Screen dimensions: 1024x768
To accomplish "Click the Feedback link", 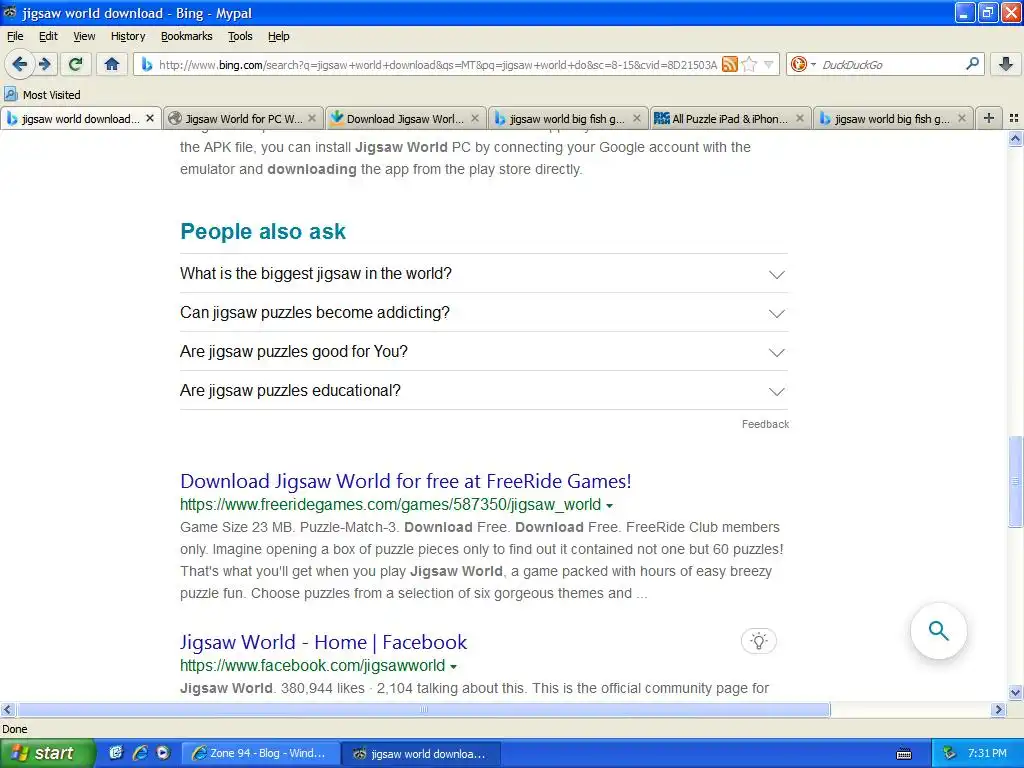I will pyautogui.click(x=765, y=424).
